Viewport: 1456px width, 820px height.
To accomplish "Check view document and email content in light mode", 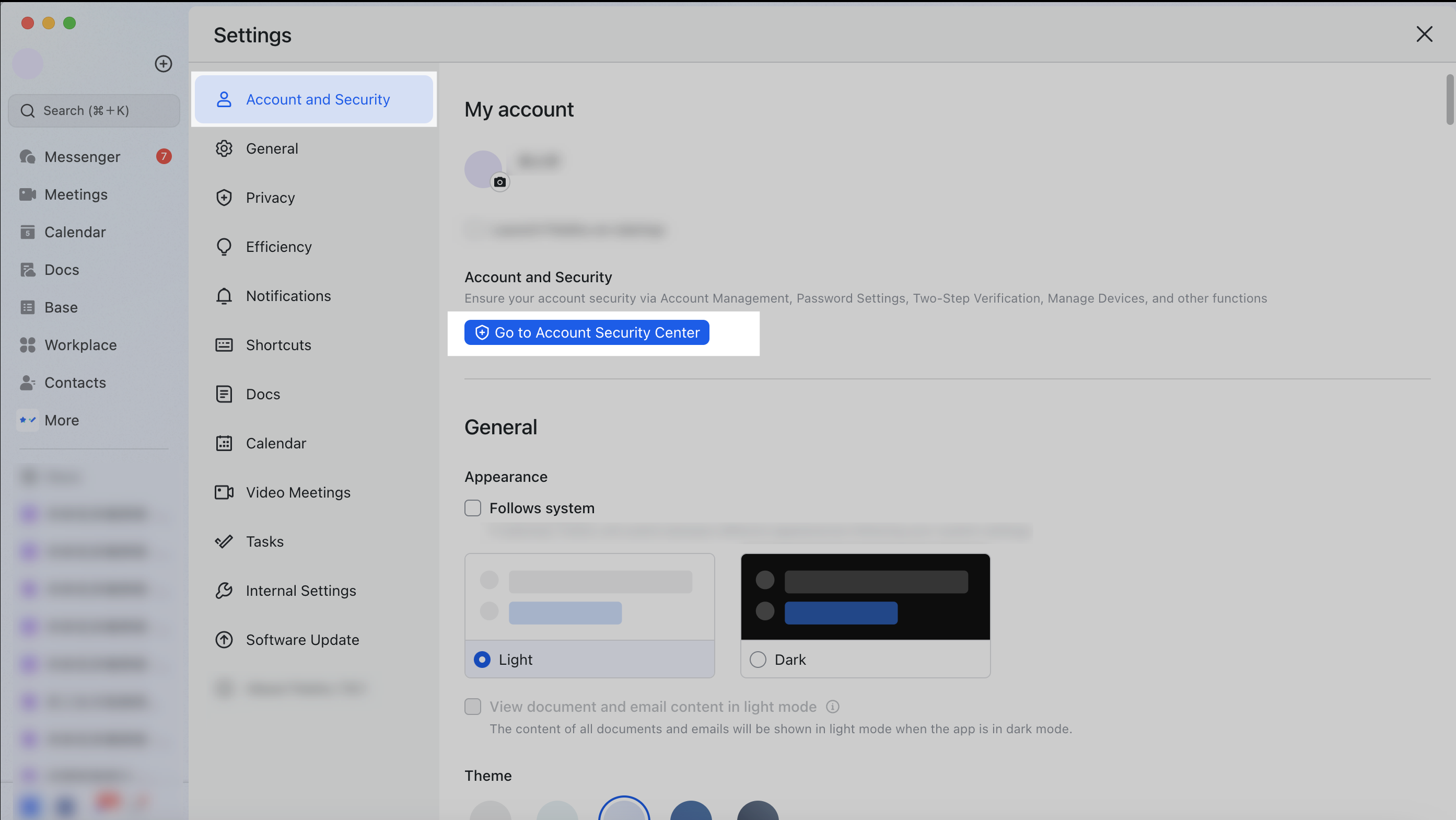I will [472, 707].
